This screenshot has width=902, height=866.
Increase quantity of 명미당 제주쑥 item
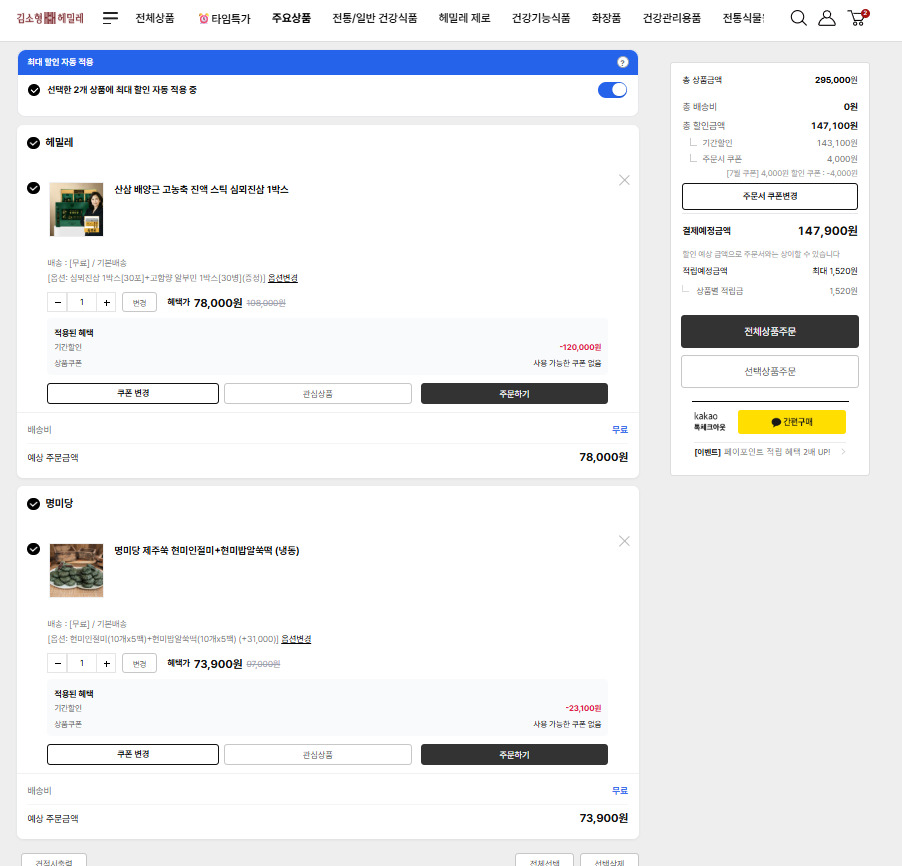click(x=106, y=663)
